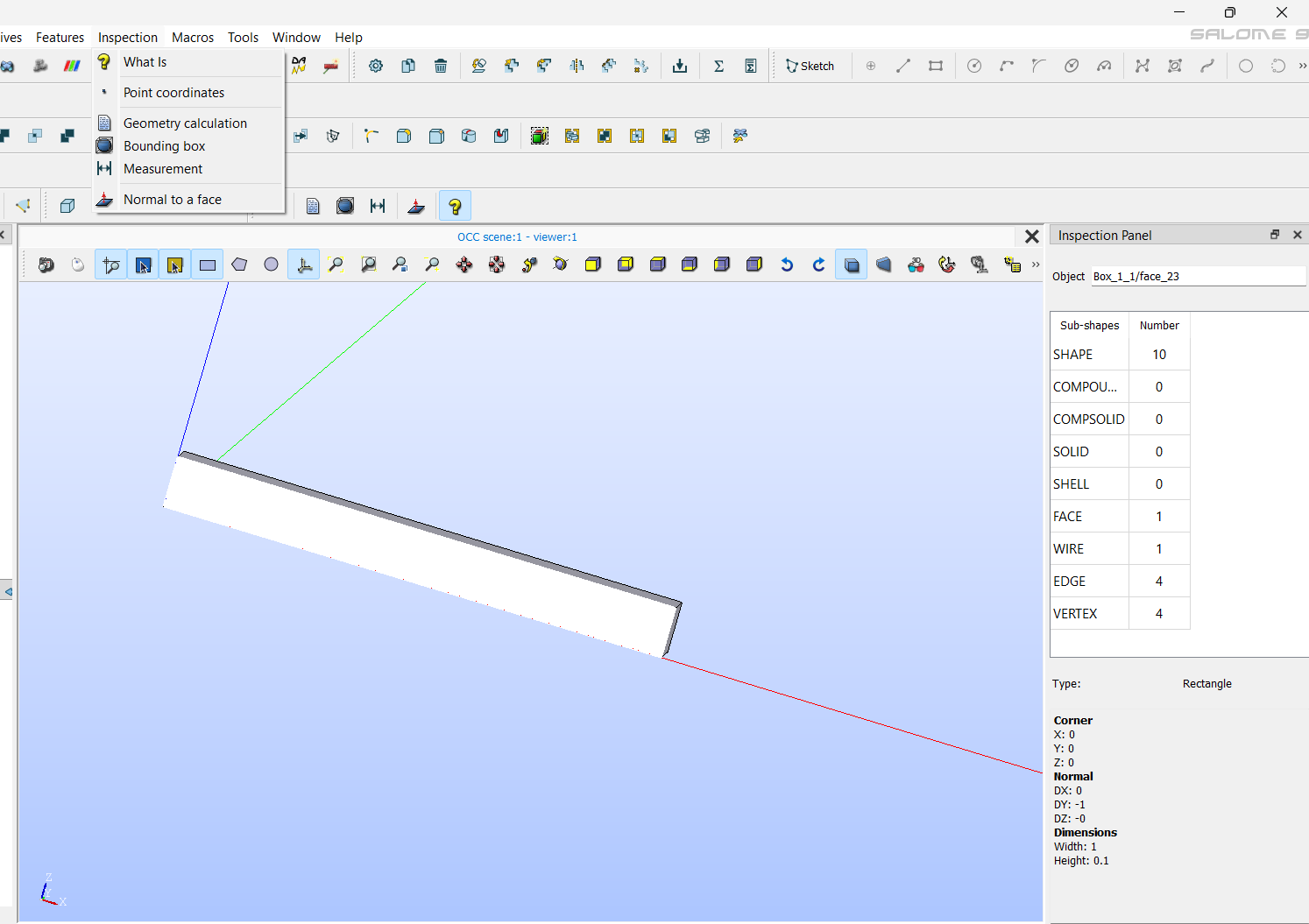Viewport: 1309px width, 924px height.
Task: Select the sketch point tool icon
Action: [871, 66]
